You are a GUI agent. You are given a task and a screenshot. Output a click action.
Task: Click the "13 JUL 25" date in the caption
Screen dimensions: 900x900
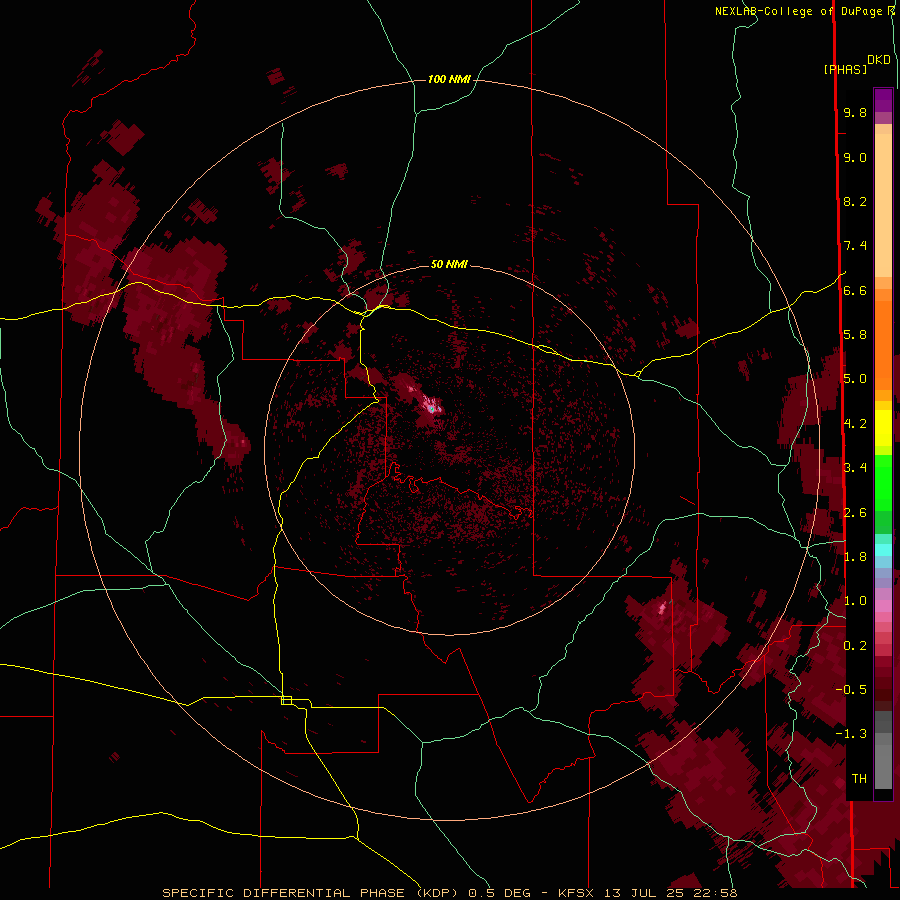click(x=642, y=893)
